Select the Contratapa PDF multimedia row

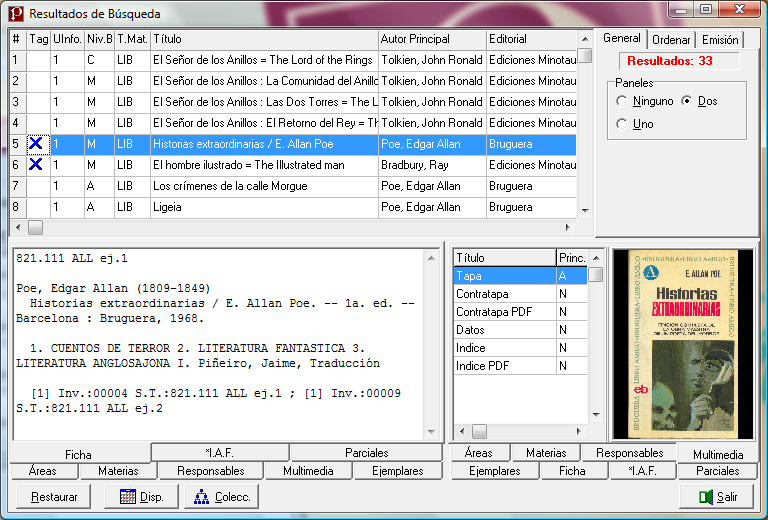504,312
